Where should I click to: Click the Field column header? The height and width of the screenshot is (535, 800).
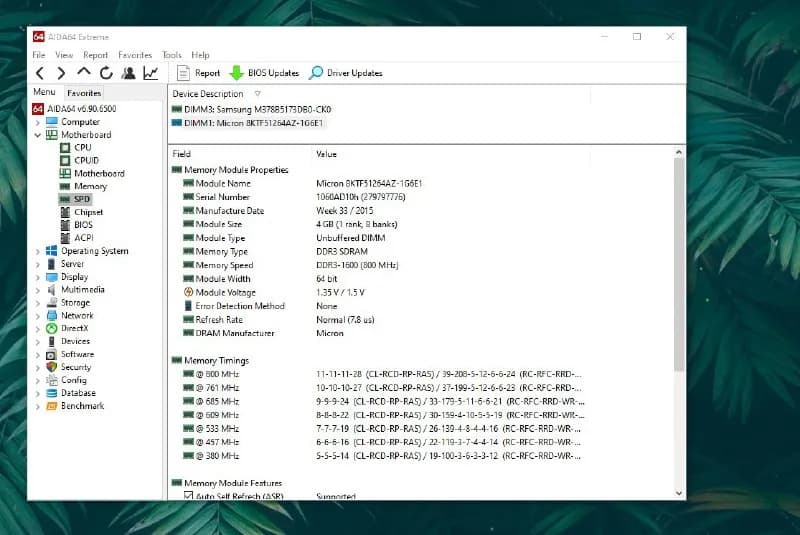pyautogui.click(x=182, y=154)
